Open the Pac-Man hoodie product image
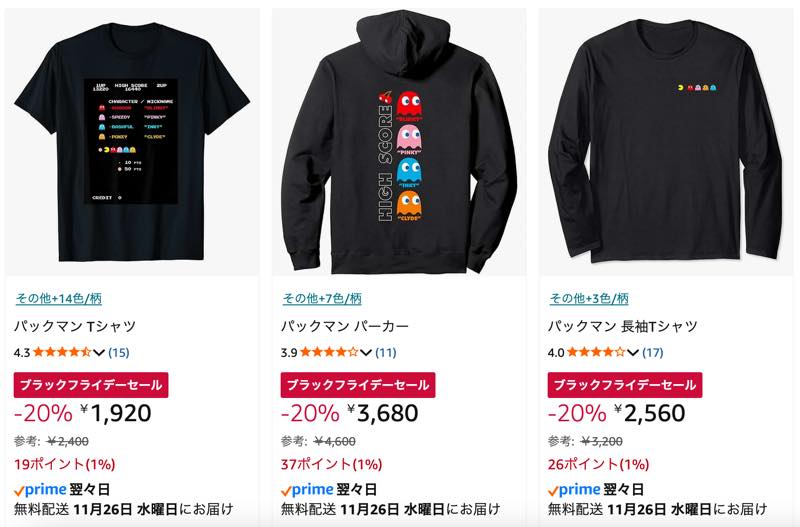800x527 pixels. (x=399, y=142)
